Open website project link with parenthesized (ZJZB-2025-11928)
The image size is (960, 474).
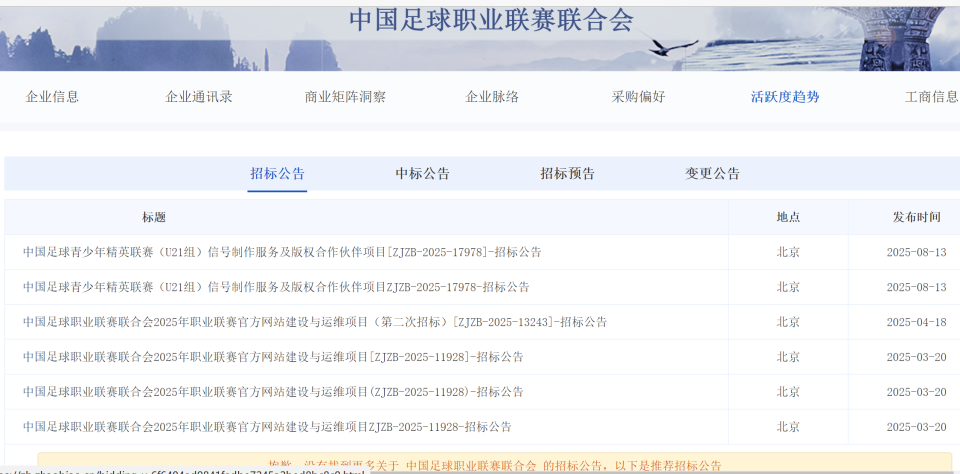pos(273,392)
